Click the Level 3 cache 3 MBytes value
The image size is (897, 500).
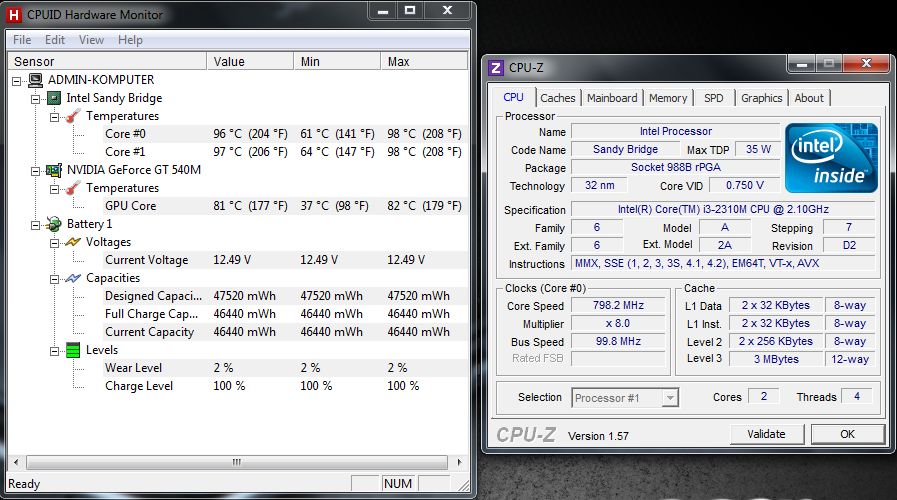776,359
